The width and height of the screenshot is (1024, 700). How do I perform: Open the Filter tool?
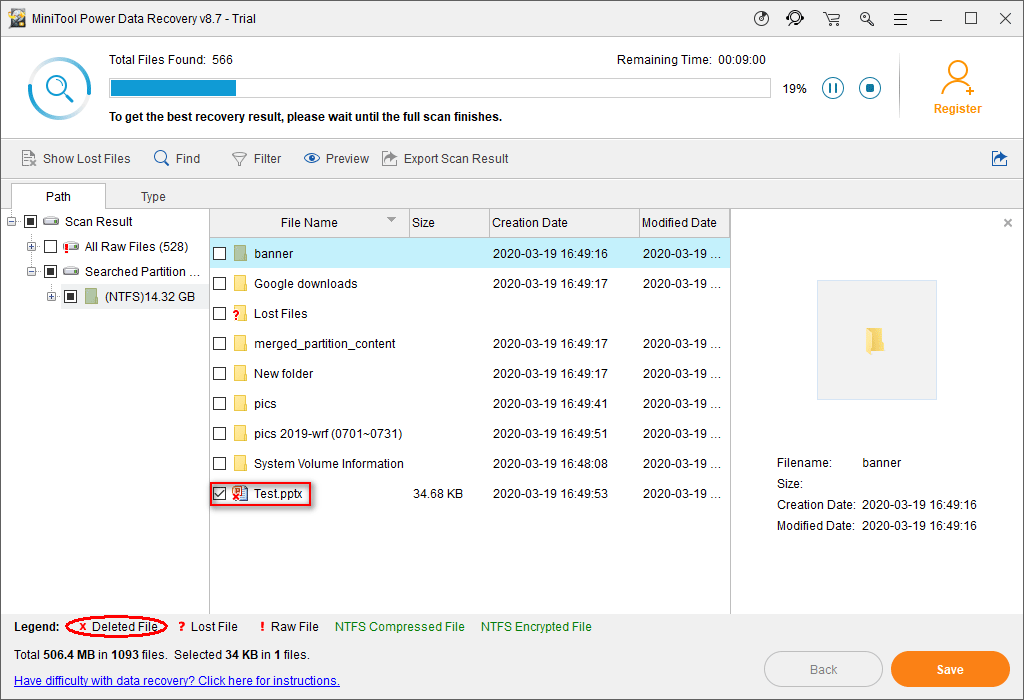[257, 159]
